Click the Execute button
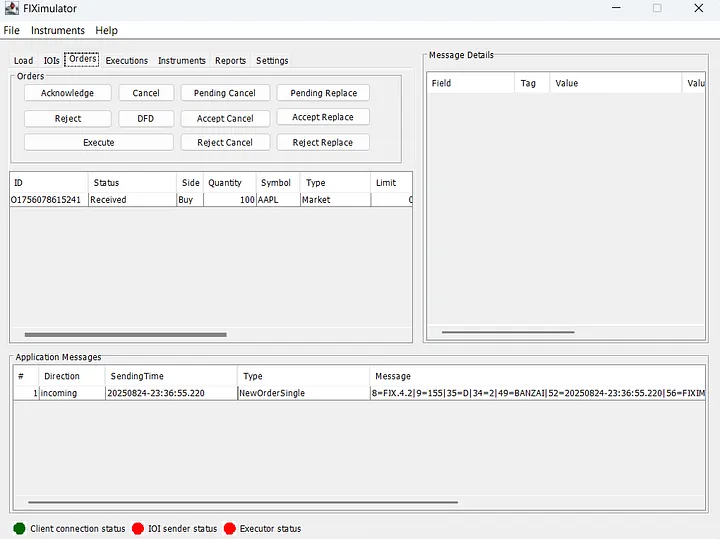The height and width of the screenshot is (539, 720). pos(99,142)
